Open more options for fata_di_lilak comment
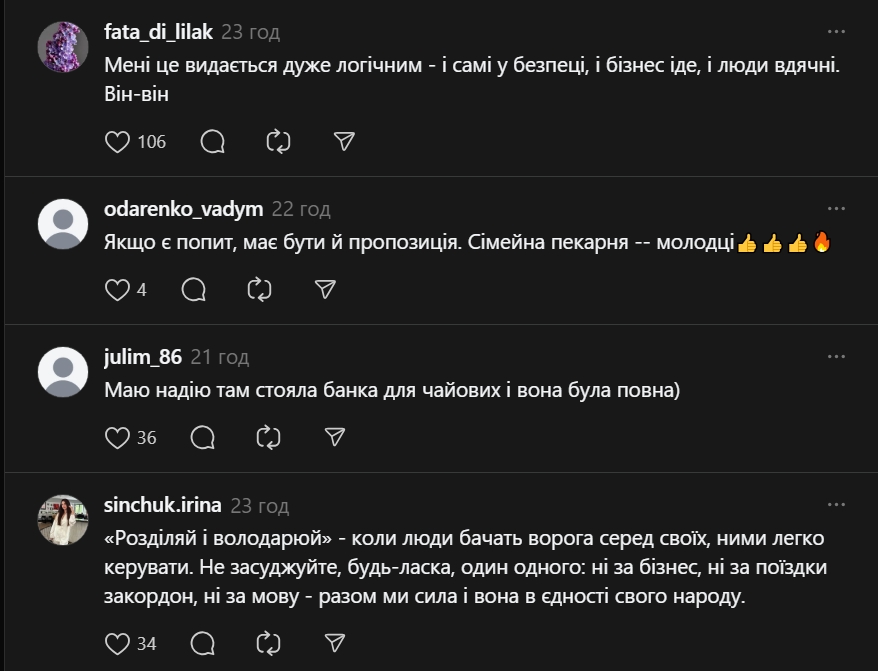The height and width of the screenshot is (671, 878). 836,30
